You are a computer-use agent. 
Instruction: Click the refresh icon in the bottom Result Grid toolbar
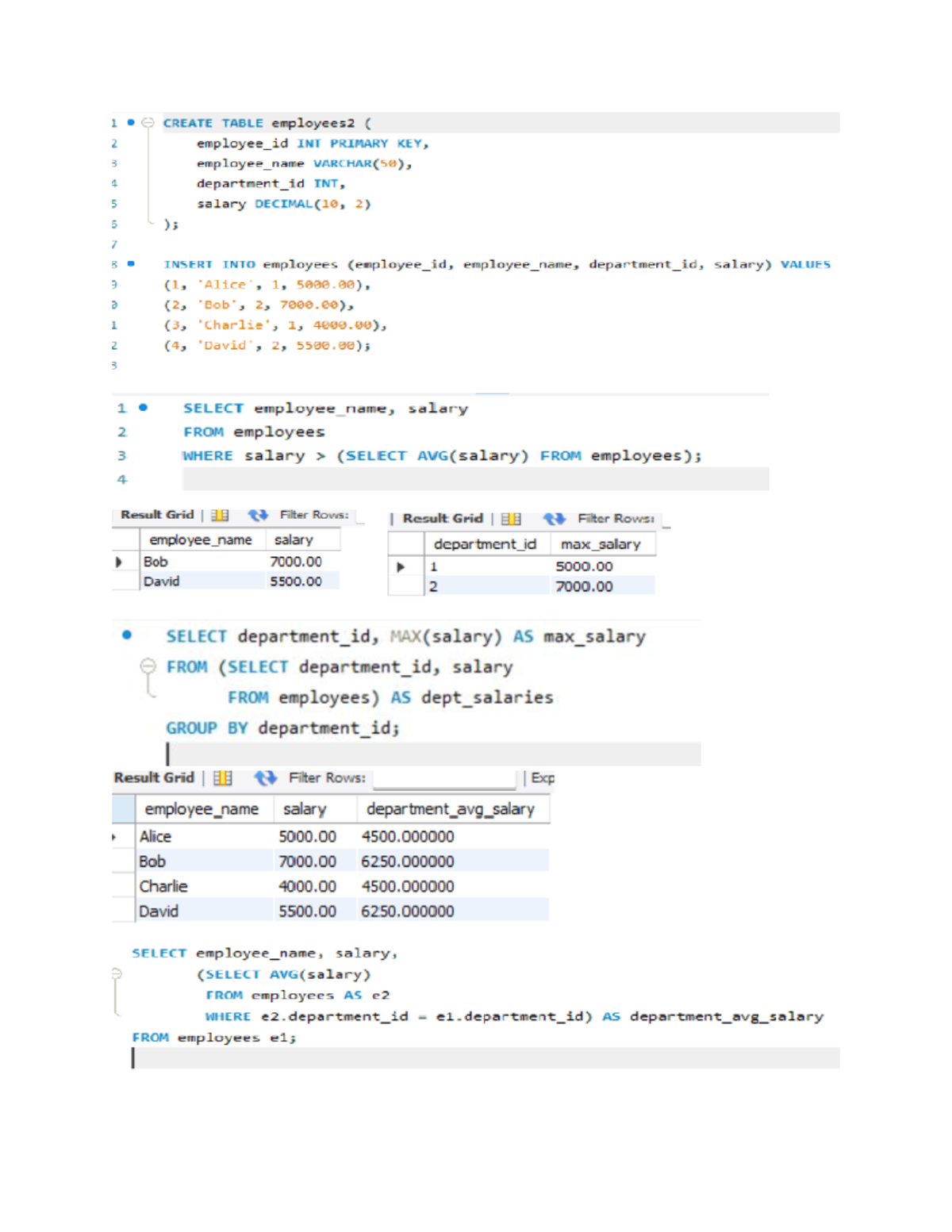coord(267,778)
